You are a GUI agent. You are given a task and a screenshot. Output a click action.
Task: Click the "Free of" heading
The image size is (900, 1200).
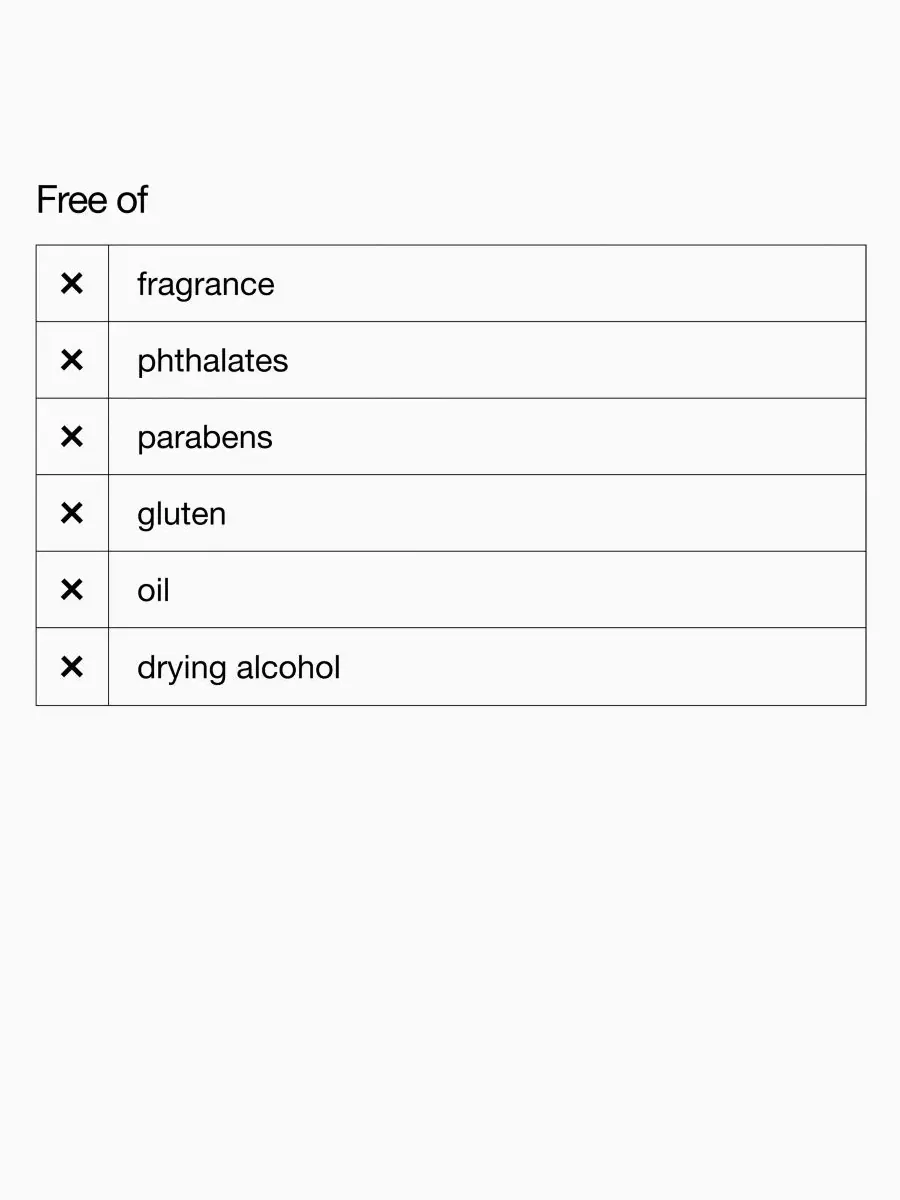point(92,200)
